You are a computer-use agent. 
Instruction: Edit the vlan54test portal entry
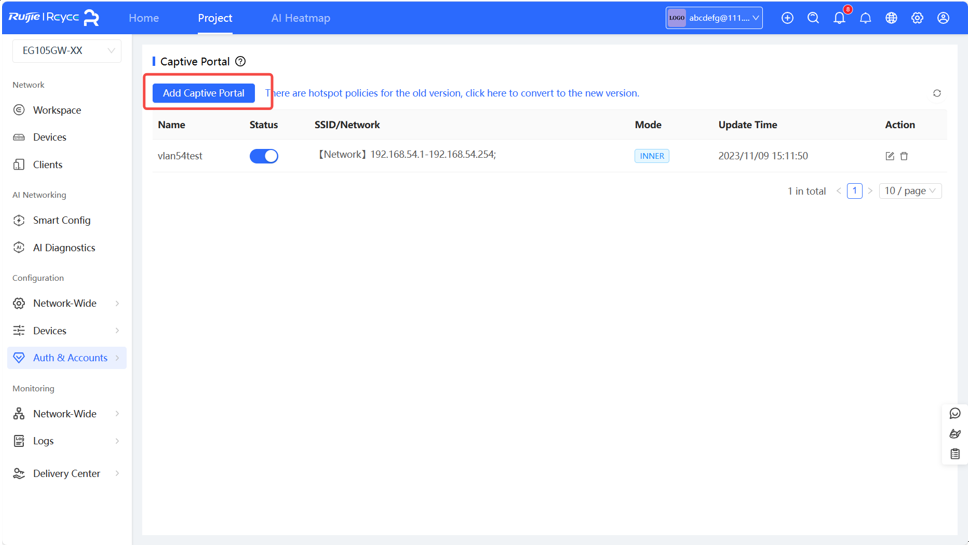click(x=889, y=156)
